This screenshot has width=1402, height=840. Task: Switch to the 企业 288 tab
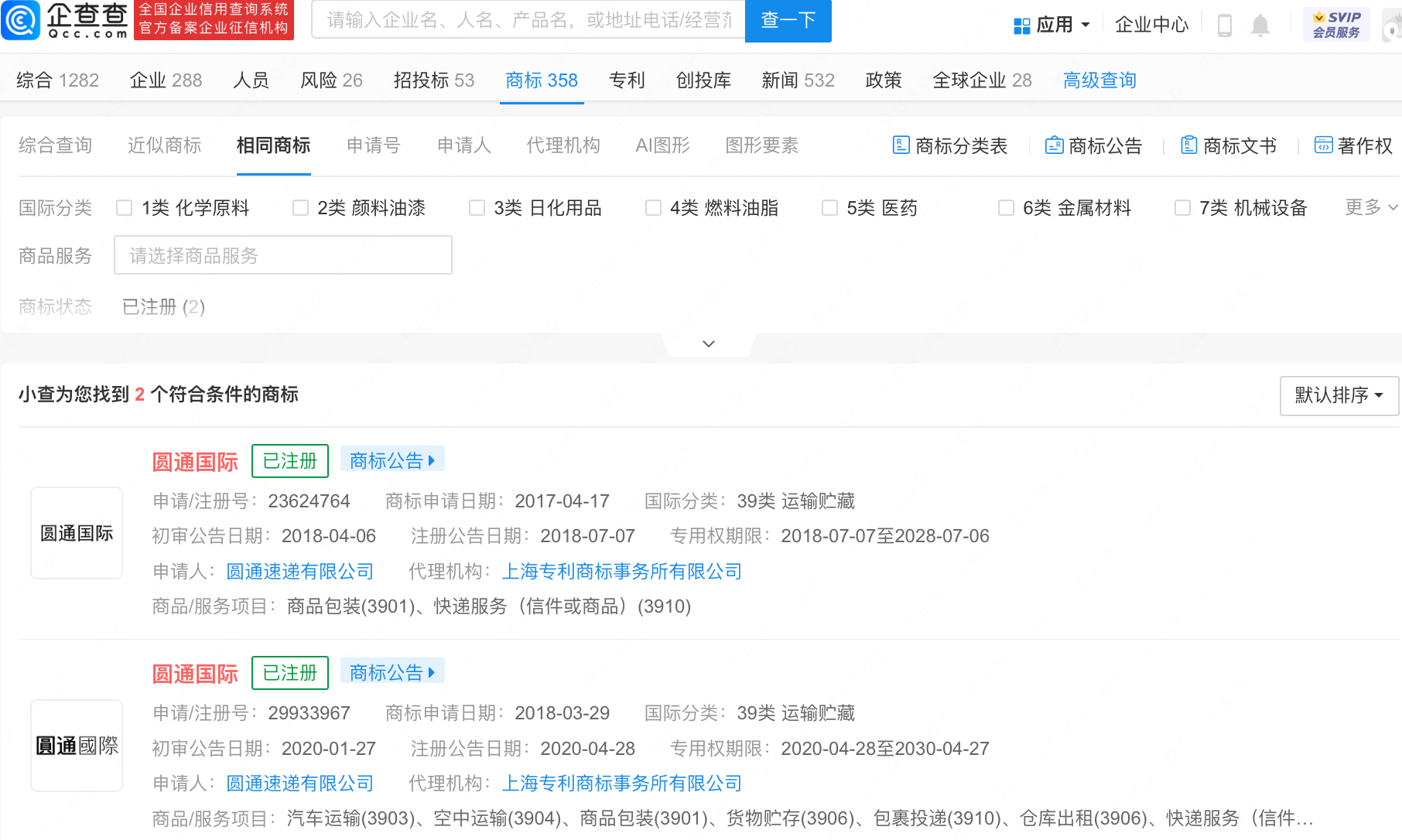166,80
